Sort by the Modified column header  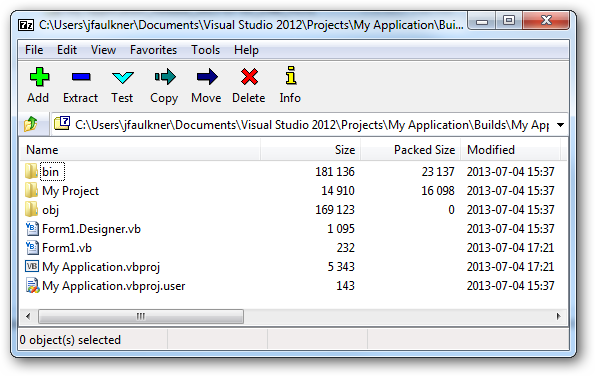coord(510,150)
